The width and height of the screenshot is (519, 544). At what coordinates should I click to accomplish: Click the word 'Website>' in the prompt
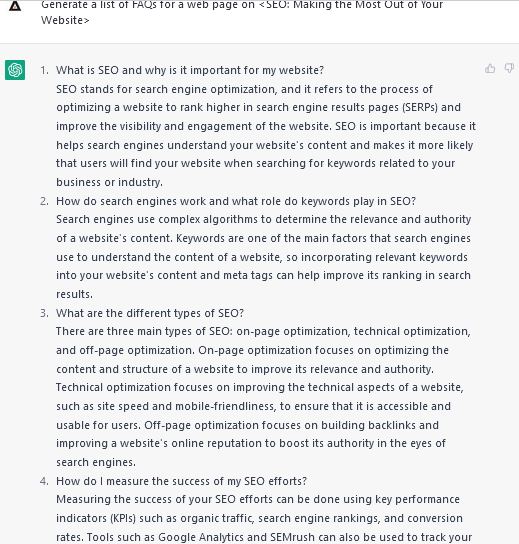(x=65, y=20)
